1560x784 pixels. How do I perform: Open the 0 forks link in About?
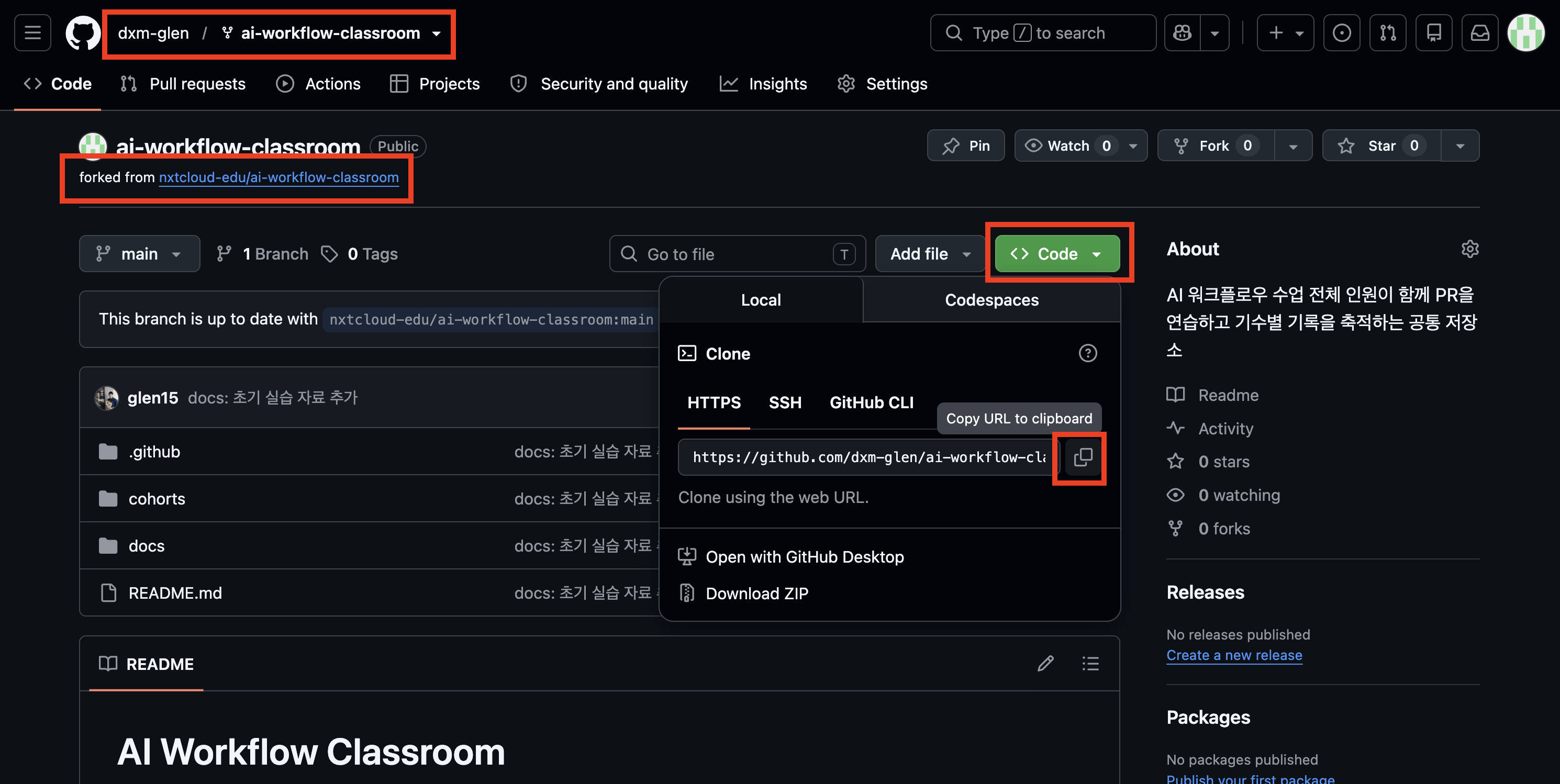(x=1224, y=529)
